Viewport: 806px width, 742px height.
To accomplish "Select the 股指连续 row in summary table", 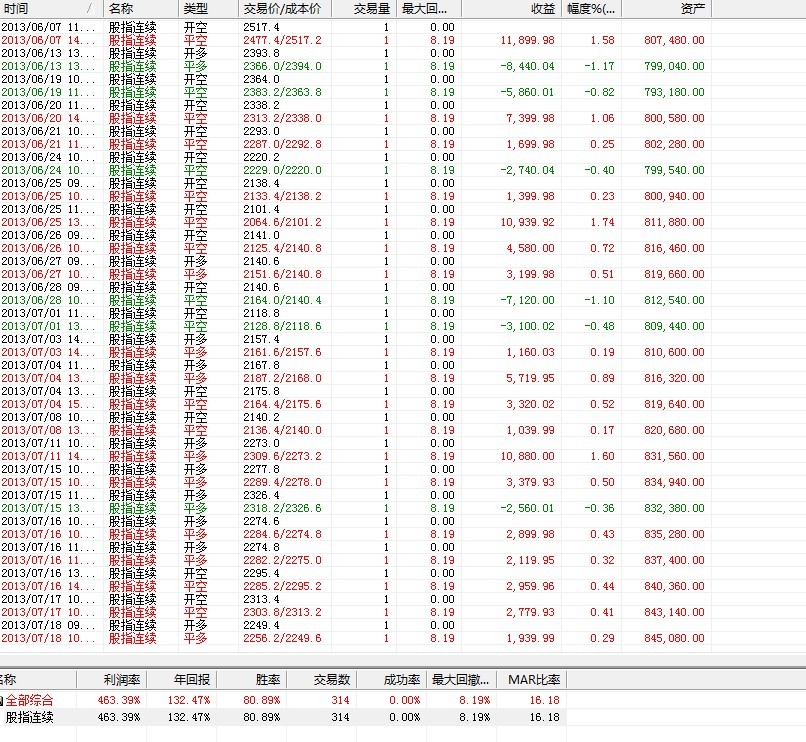I will click(x=283, y=717).
